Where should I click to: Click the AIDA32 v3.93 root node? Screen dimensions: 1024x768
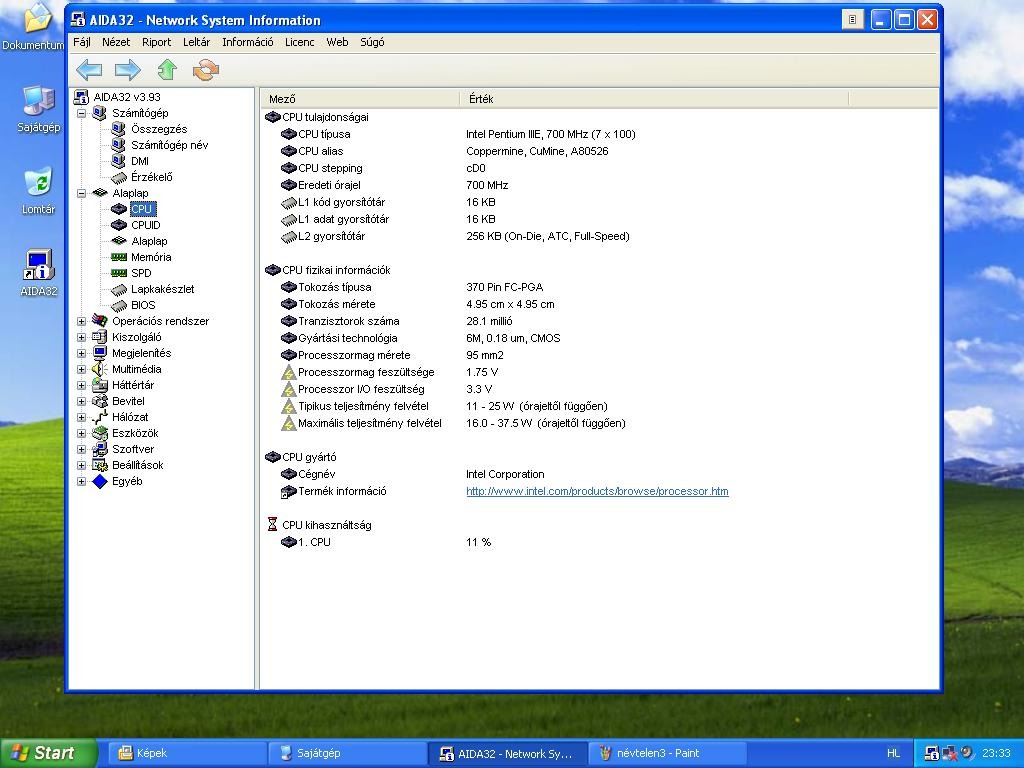coord(127,97)
